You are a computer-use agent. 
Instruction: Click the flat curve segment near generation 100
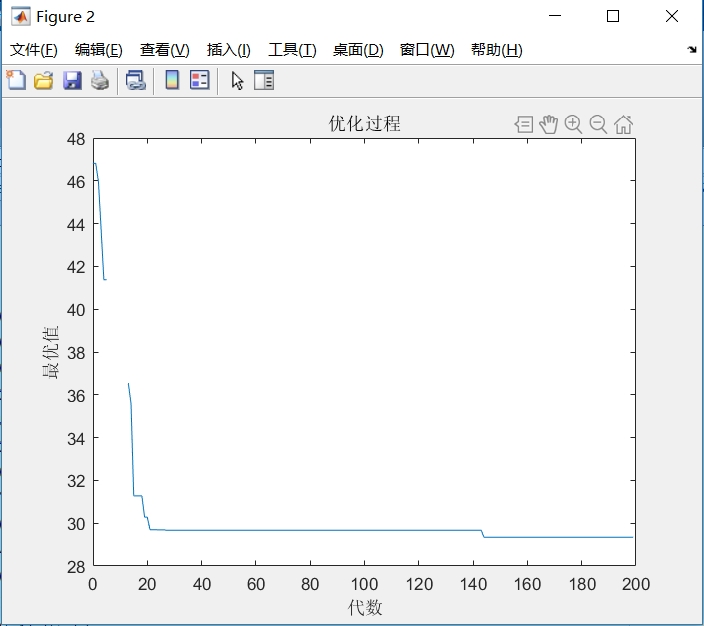coord(364,530)
